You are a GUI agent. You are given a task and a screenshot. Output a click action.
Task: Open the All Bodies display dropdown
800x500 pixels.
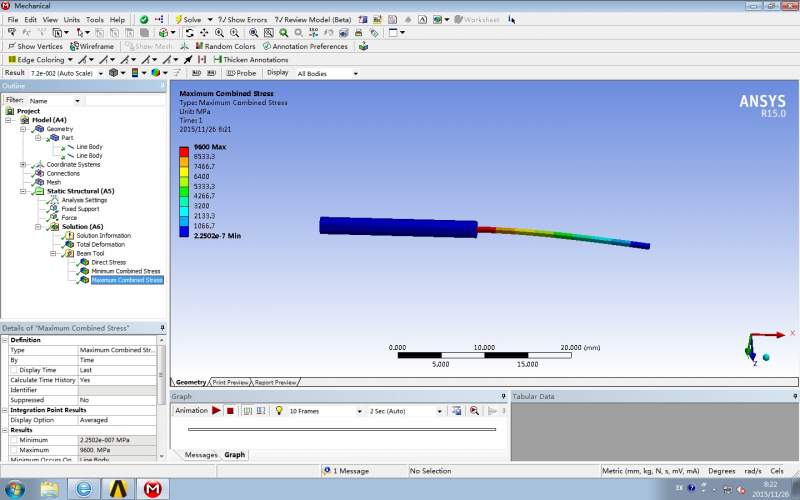click(355, 73)
